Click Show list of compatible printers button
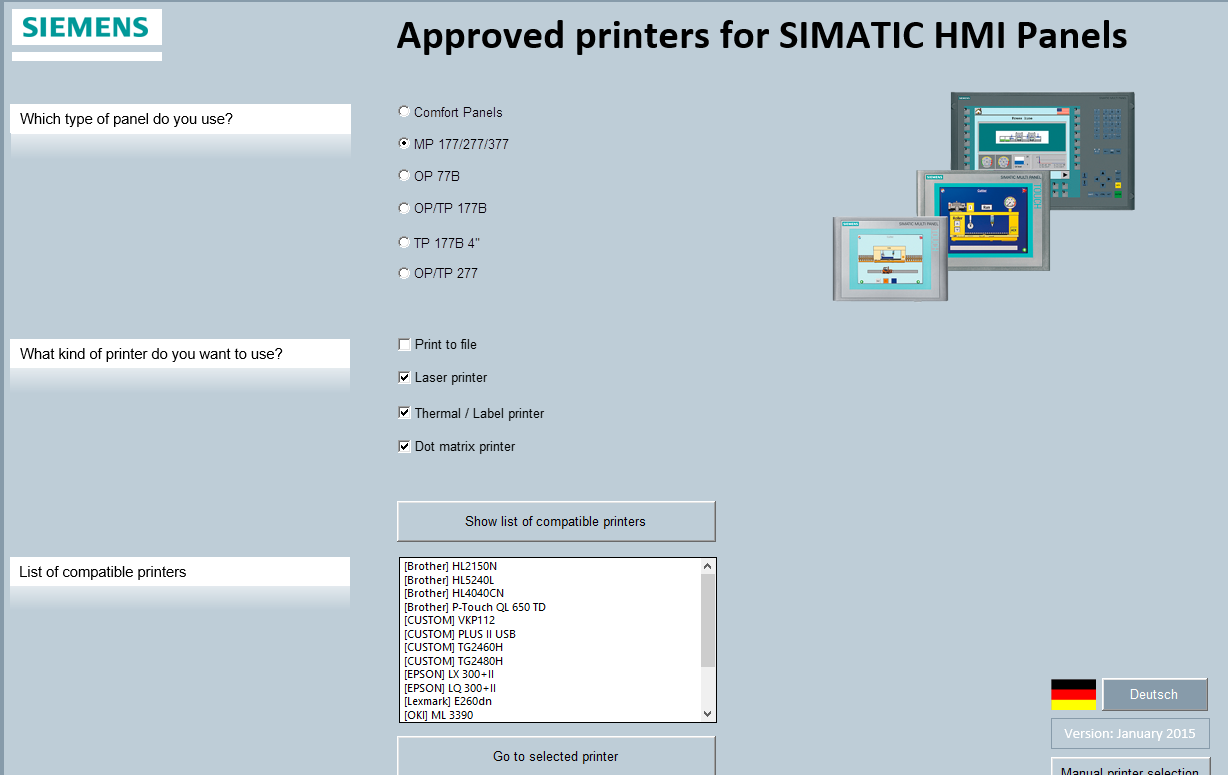1228x775 pixels. 556,521
